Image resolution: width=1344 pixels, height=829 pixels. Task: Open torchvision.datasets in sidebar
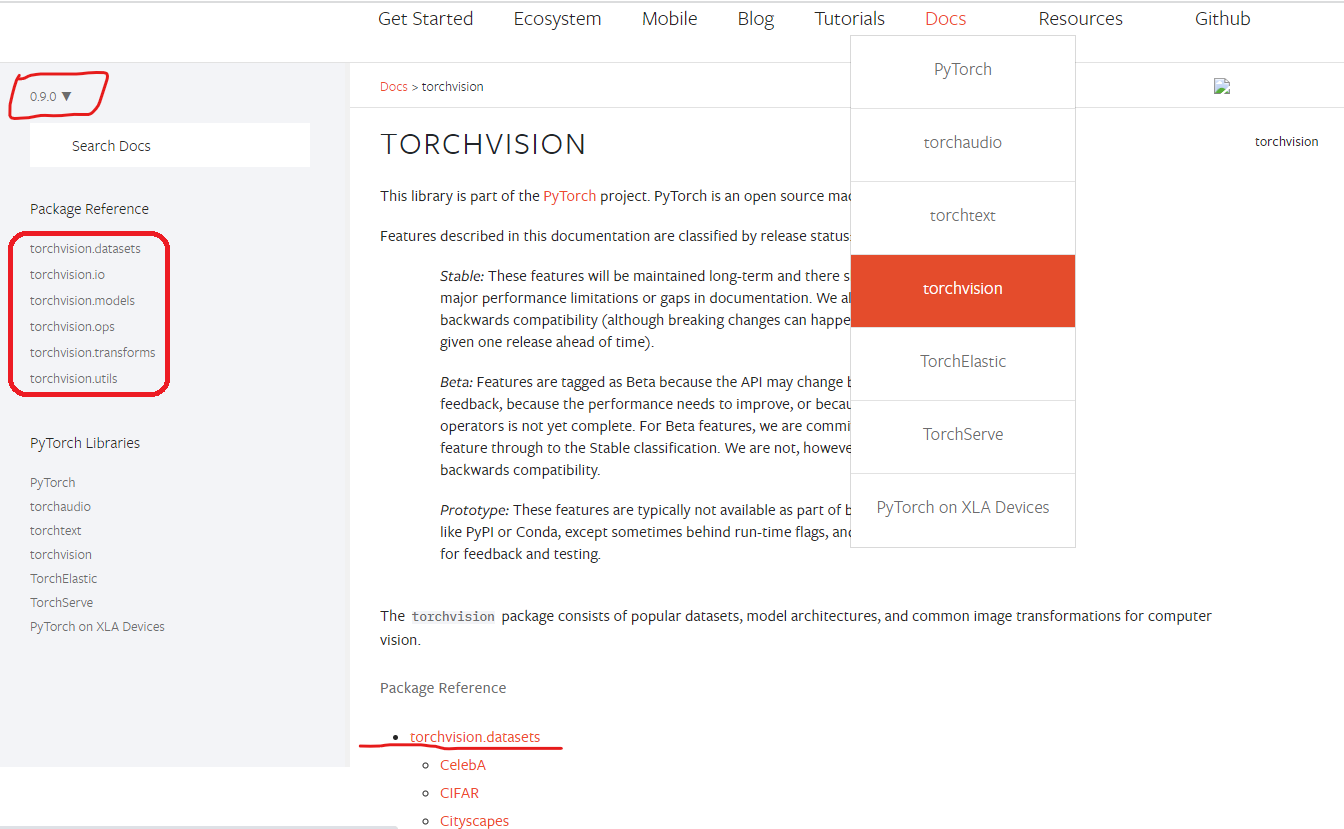click(85, 249)
